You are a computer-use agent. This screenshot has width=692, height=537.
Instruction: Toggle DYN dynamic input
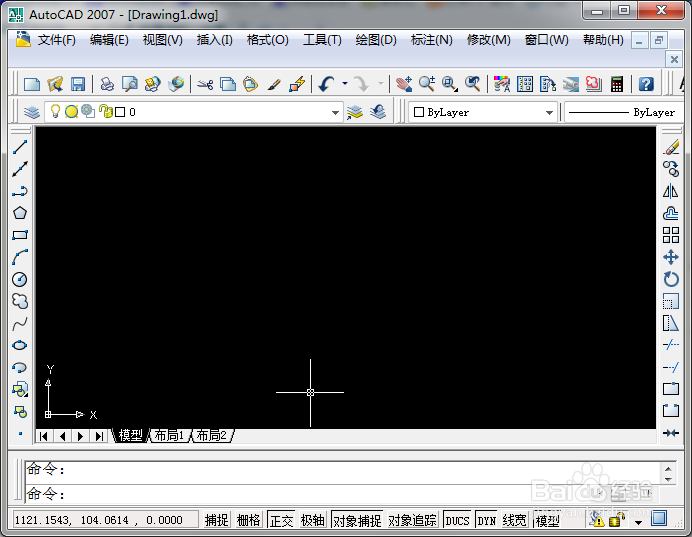pos(487,520)
